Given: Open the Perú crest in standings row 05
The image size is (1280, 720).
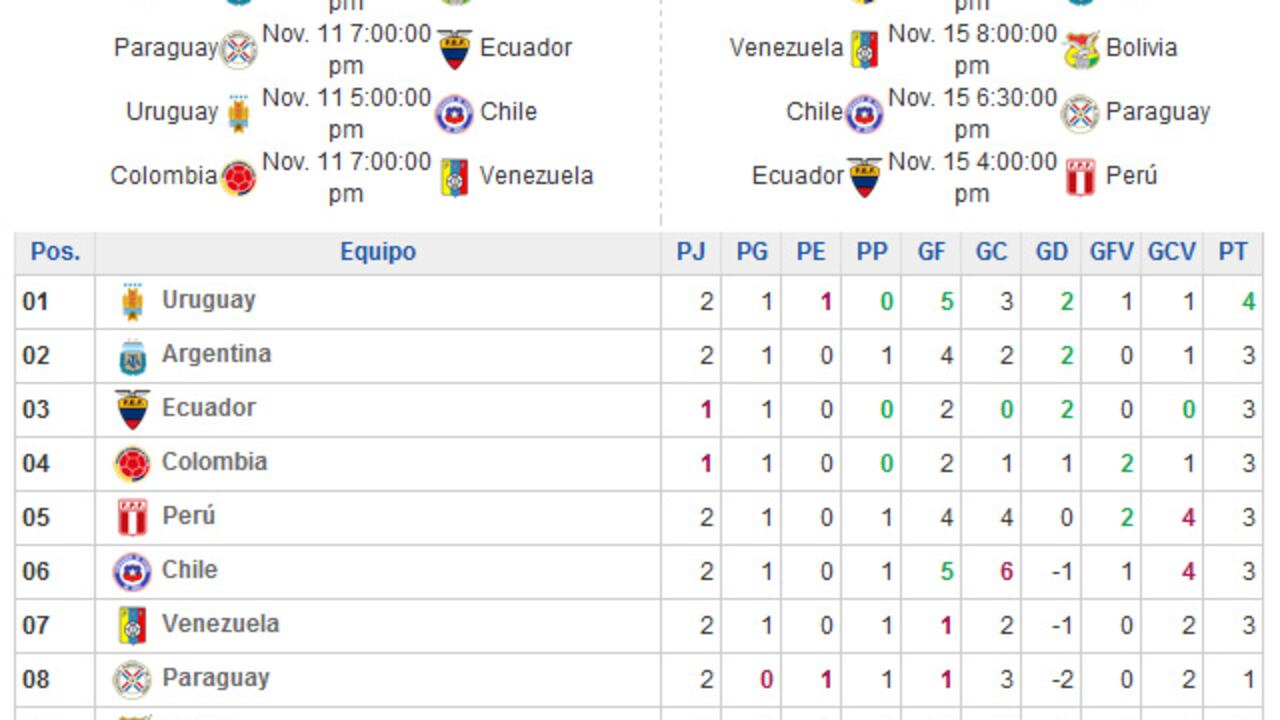Looking at the screenshot, I should click(132, 518).
